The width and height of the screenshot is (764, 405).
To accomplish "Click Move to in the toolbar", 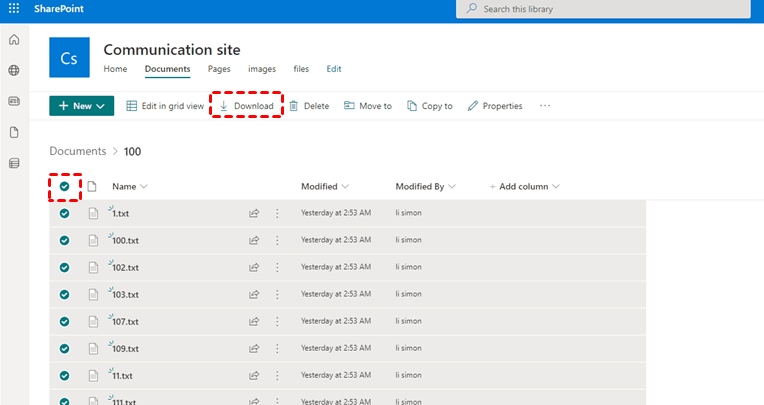I will tap(368, 106).
